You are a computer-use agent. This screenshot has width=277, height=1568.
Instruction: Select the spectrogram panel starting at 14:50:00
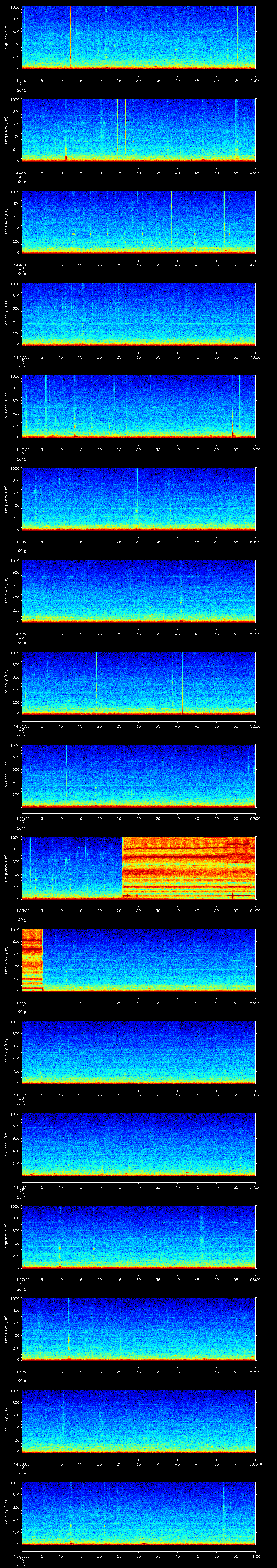coord(139,590)
